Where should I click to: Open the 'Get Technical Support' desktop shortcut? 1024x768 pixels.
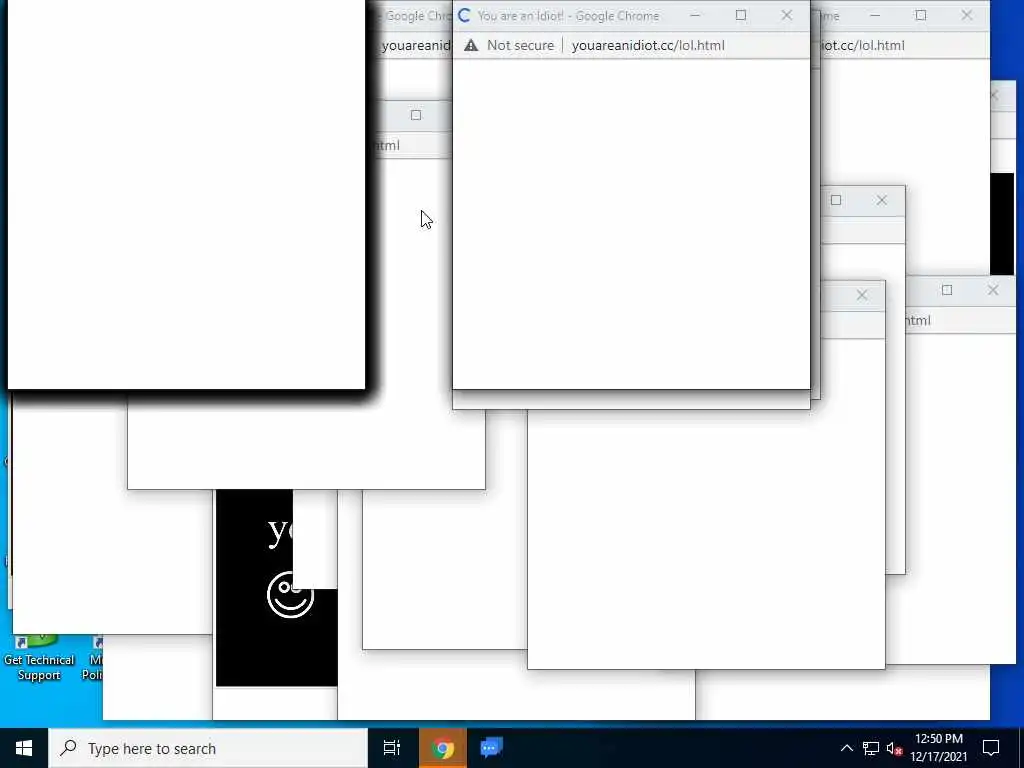[39, 656]
